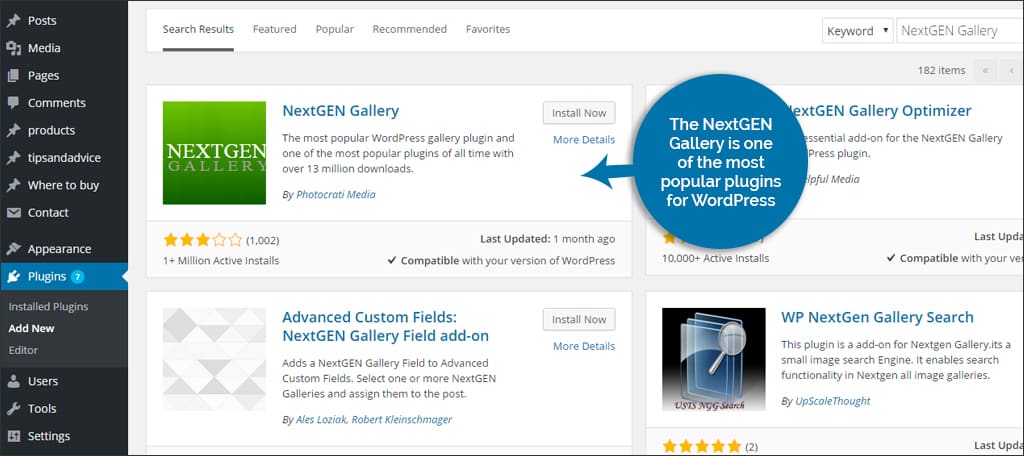Click the 182 items count text

942,71
